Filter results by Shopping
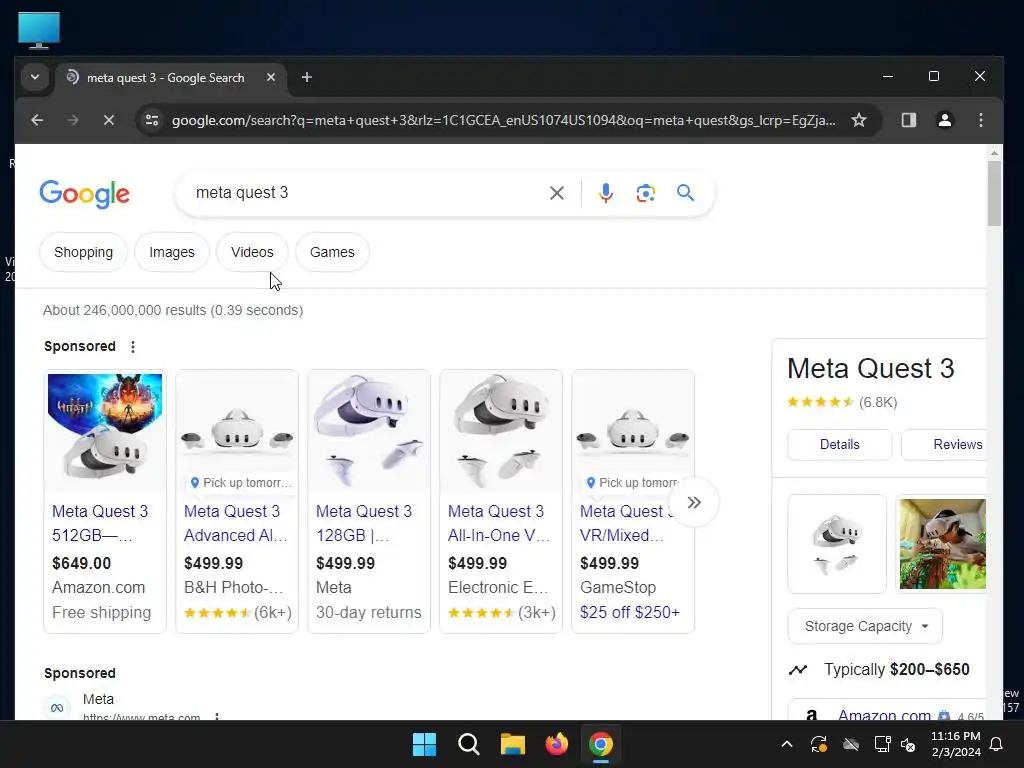The image size is (1024, 768). tap(83, 252)
